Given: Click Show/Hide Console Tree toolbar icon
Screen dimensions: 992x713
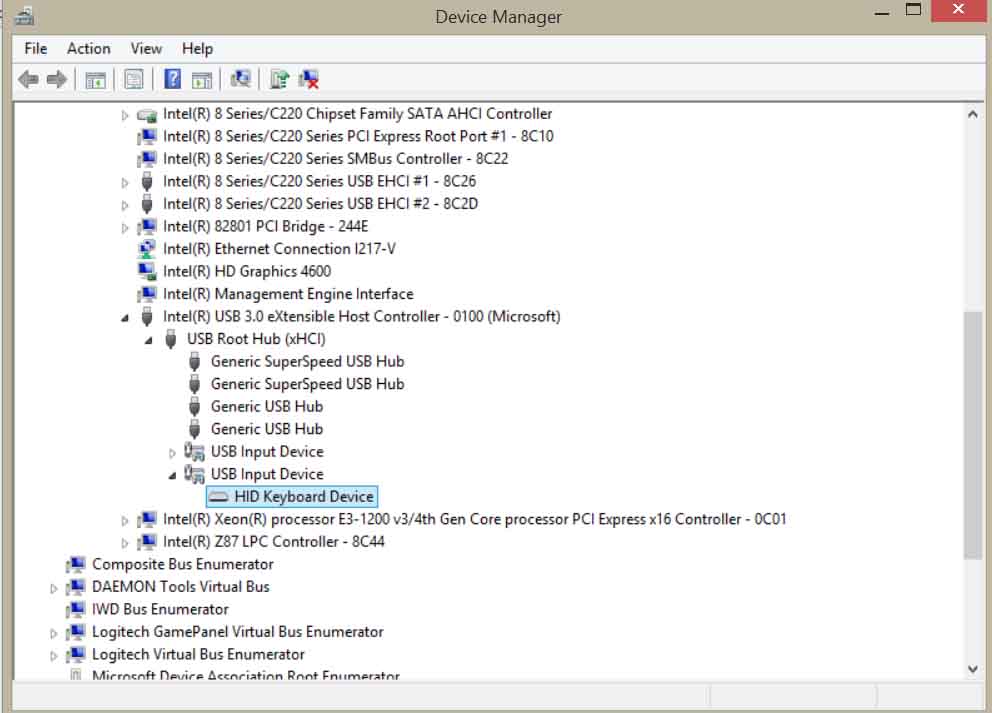Looking at the screenshot, I should click(x=96, y=80).
